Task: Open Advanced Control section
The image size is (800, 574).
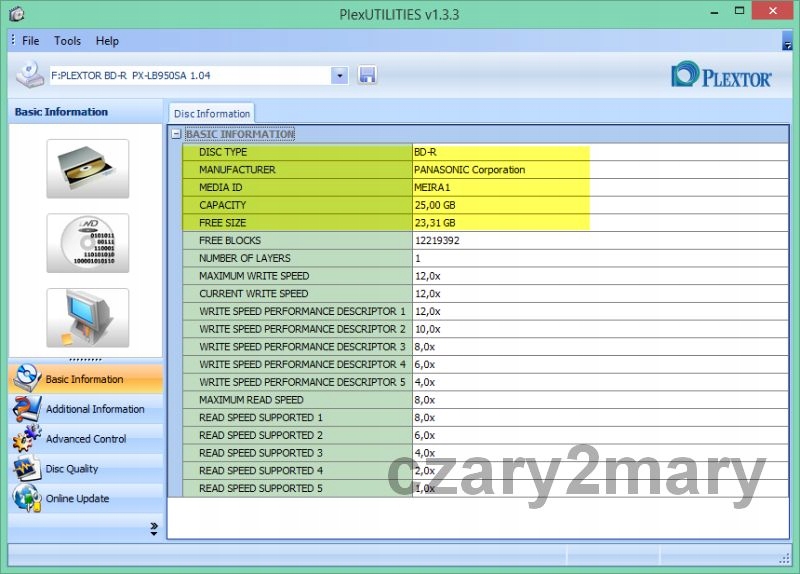Action: [85, 439]
